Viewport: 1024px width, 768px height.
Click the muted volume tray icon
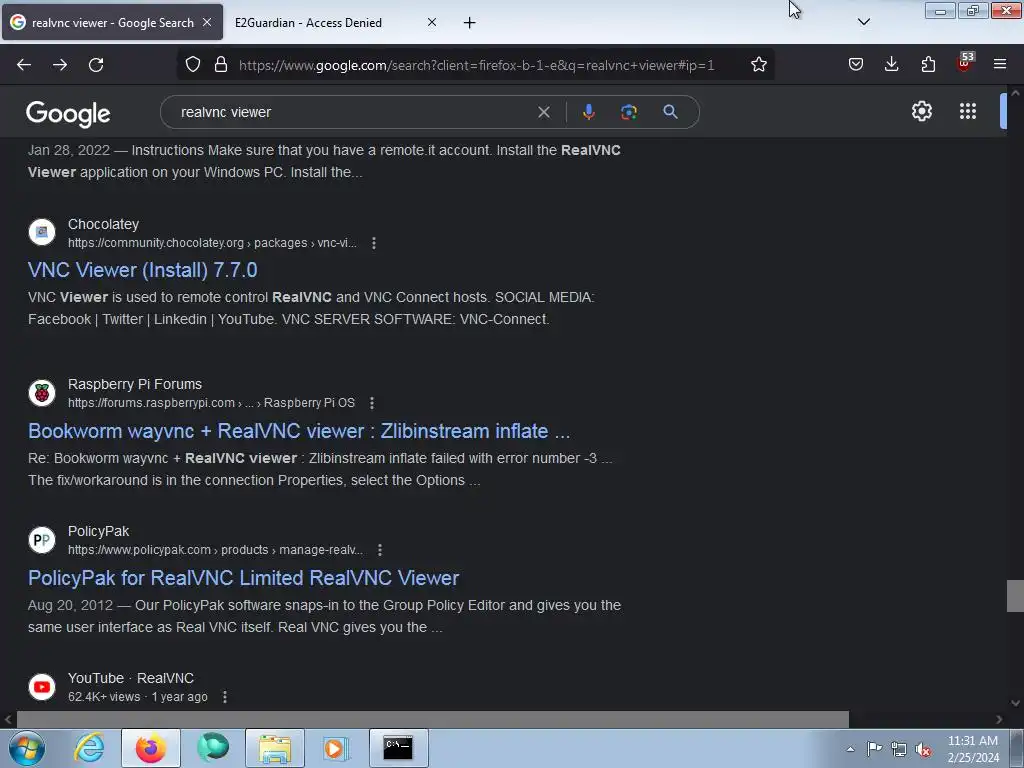coord(923,749)
